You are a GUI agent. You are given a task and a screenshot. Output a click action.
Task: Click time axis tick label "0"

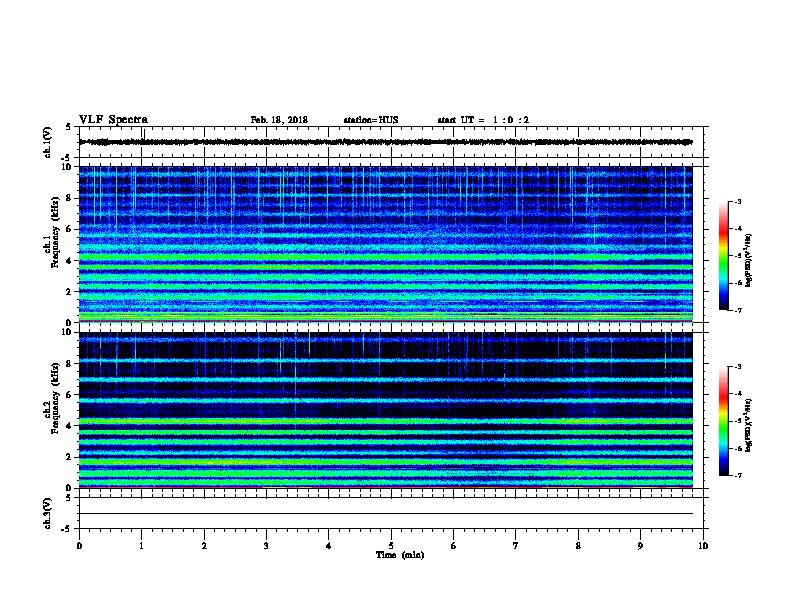(79, 546)
